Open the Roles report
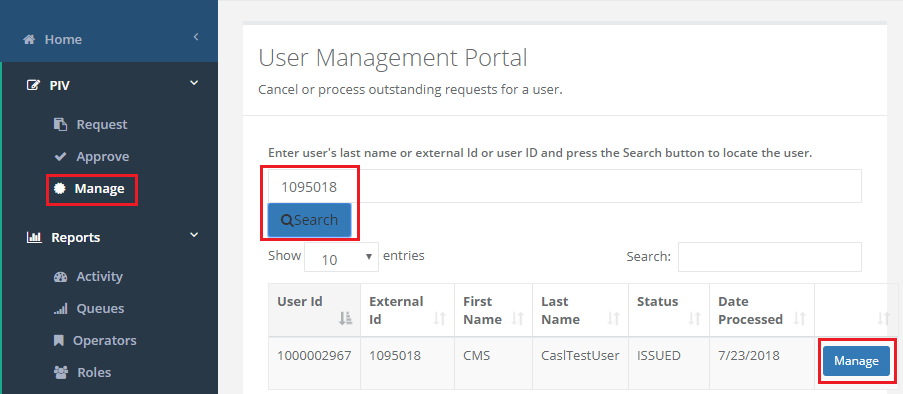Viewport: 903px width, 394px height. point(94,373)
